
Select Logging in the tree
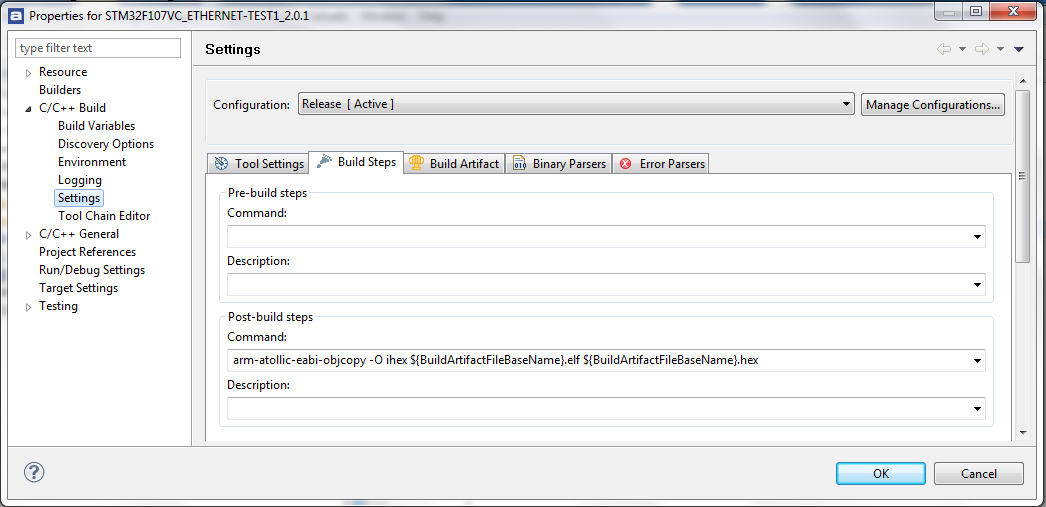coord(79,179)
